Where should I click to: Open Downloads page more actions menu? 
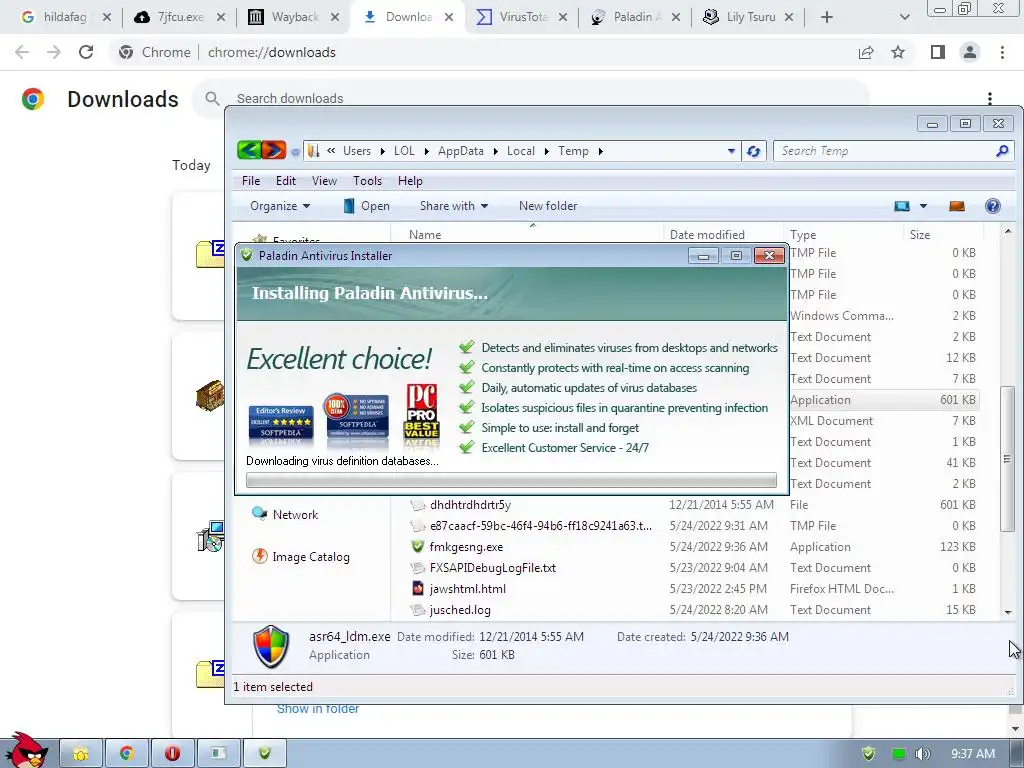(990, 99)
